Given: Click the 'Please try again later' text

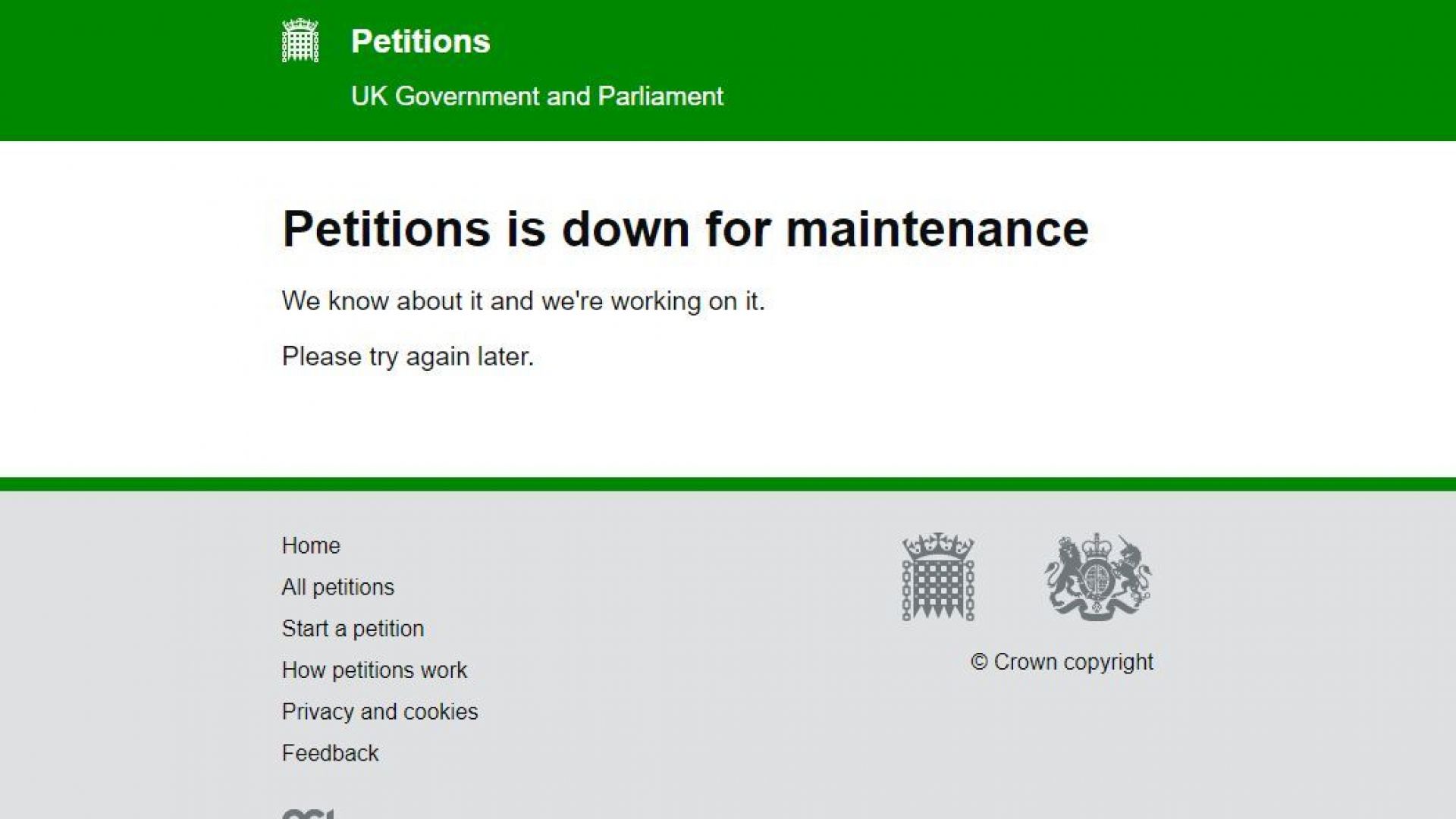Looking at the screenshot, I should tap(408, 356).
